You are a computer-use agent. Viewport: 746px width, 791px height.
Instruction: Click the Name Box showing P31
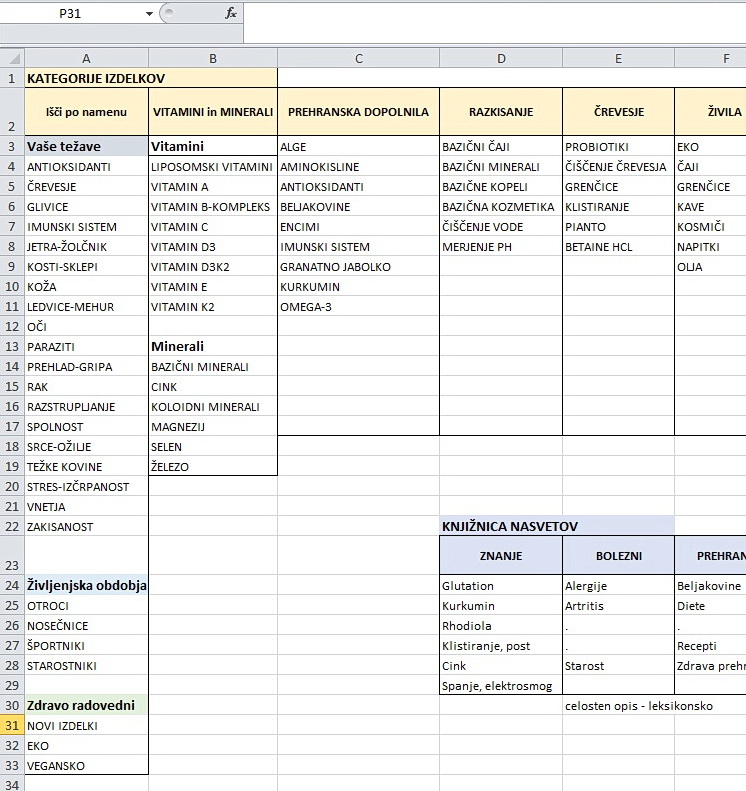pos(72,14)
